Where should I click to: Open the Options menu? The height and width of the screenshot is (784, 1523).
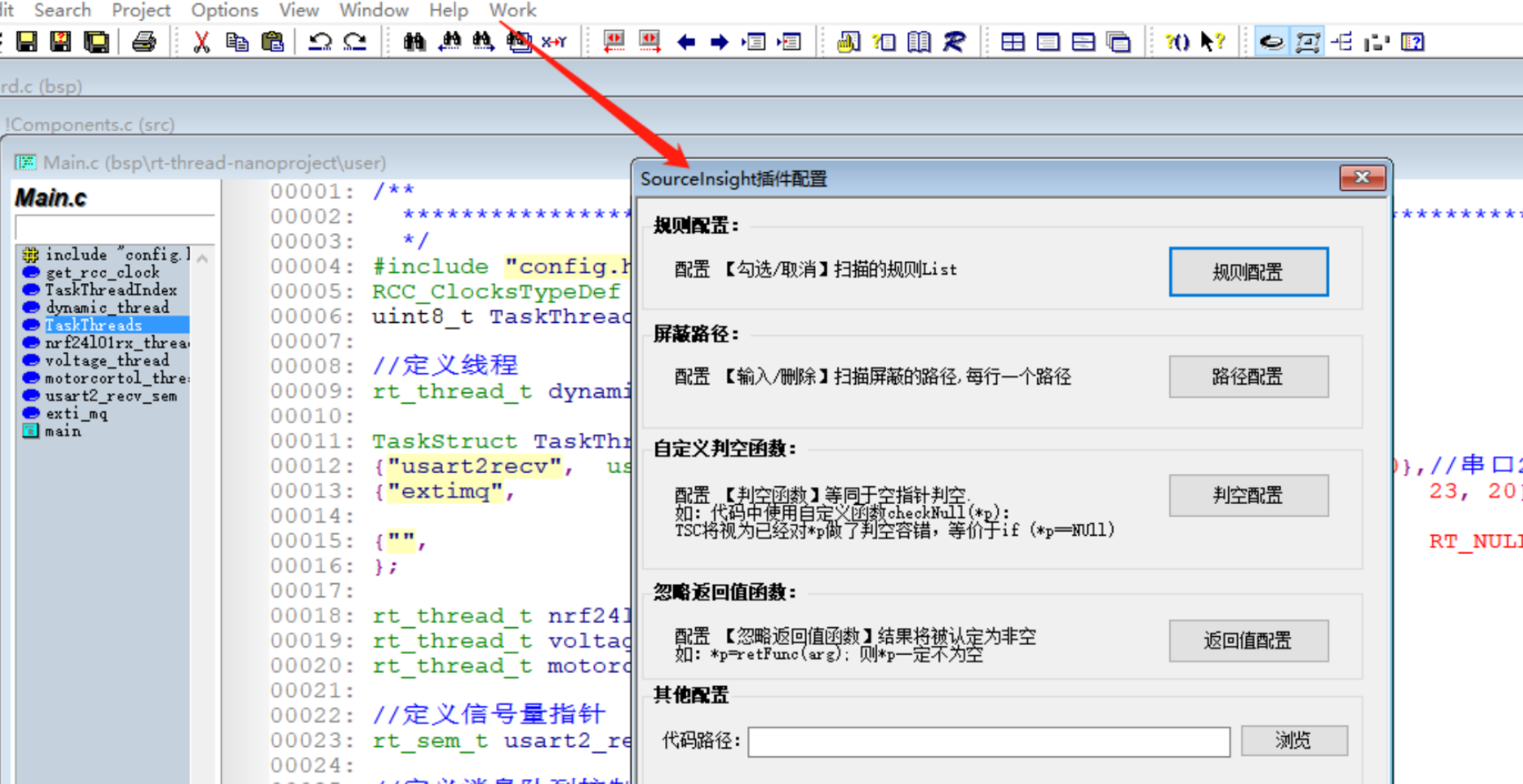224,11
